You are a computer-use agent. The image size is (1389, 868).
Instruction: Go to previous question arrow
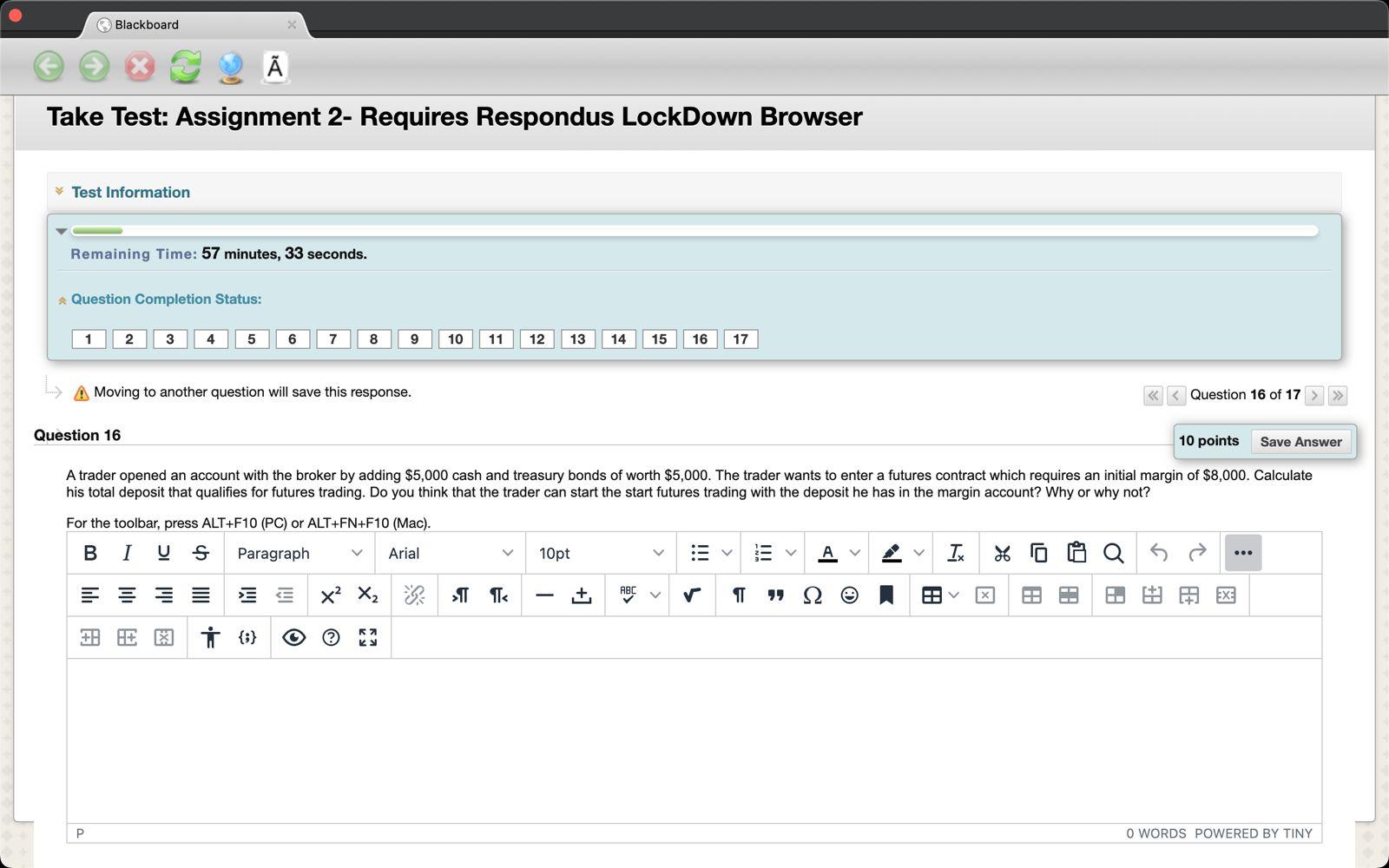tap(1176, 396)
